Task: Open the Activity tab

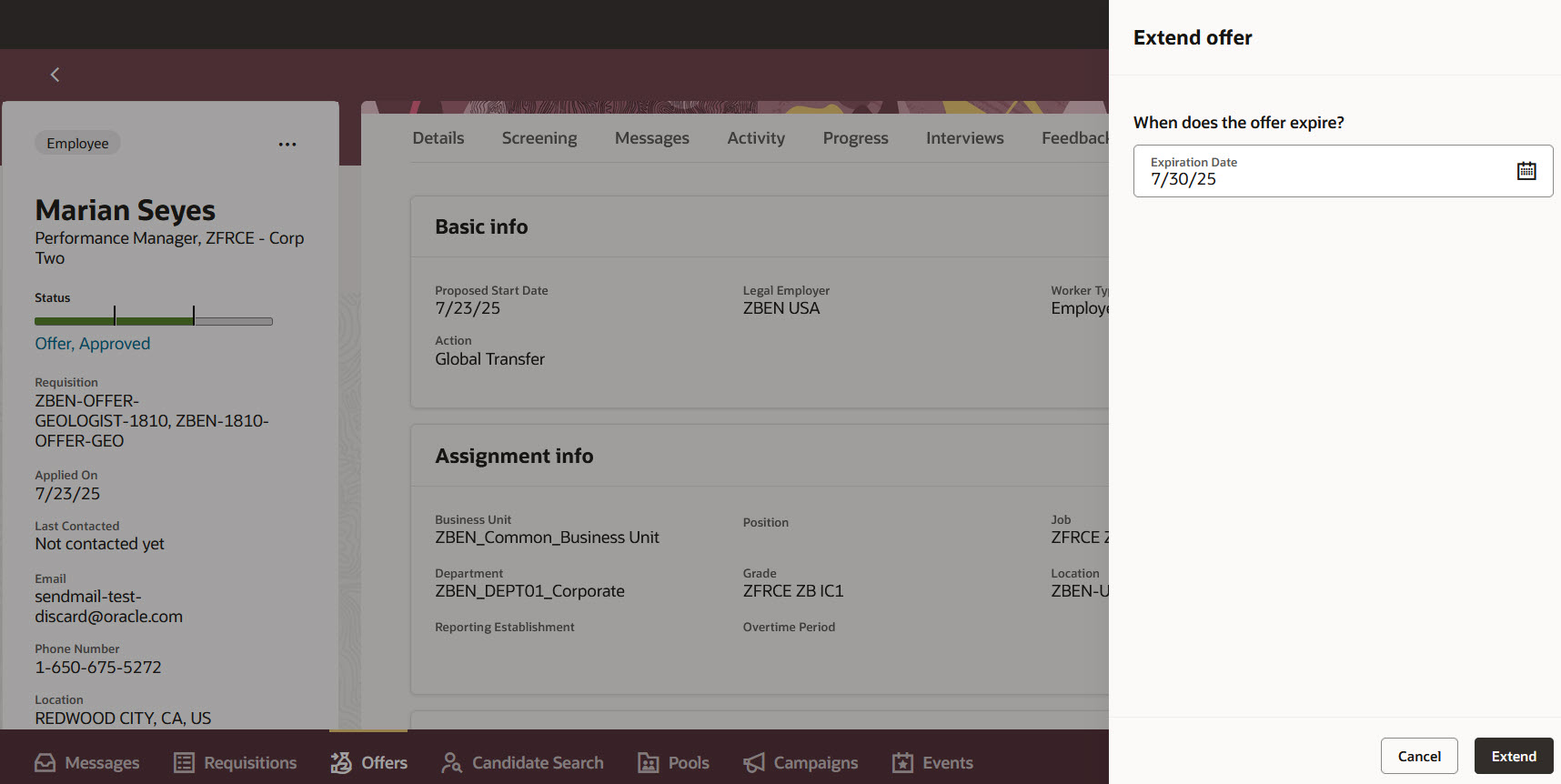Action: tap(756, 138)
